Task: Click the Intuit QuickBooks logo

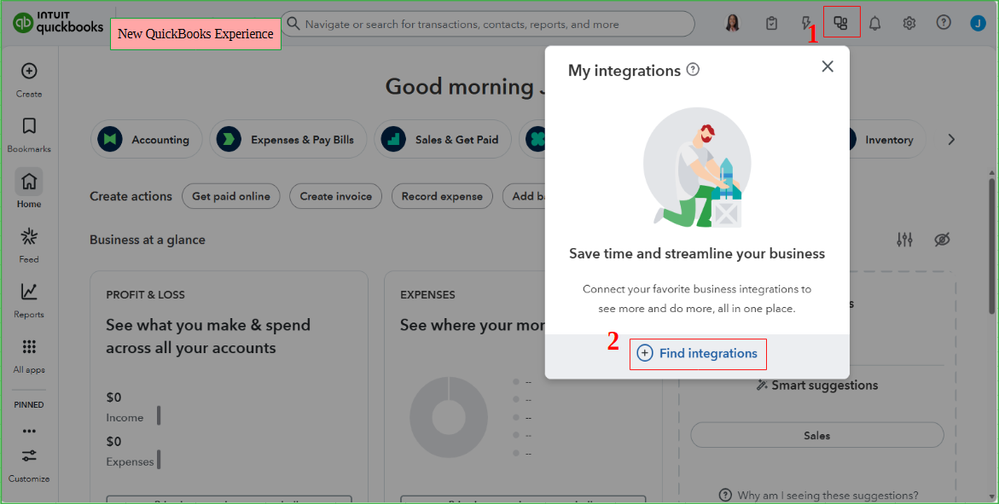Action: coord(58,23)
